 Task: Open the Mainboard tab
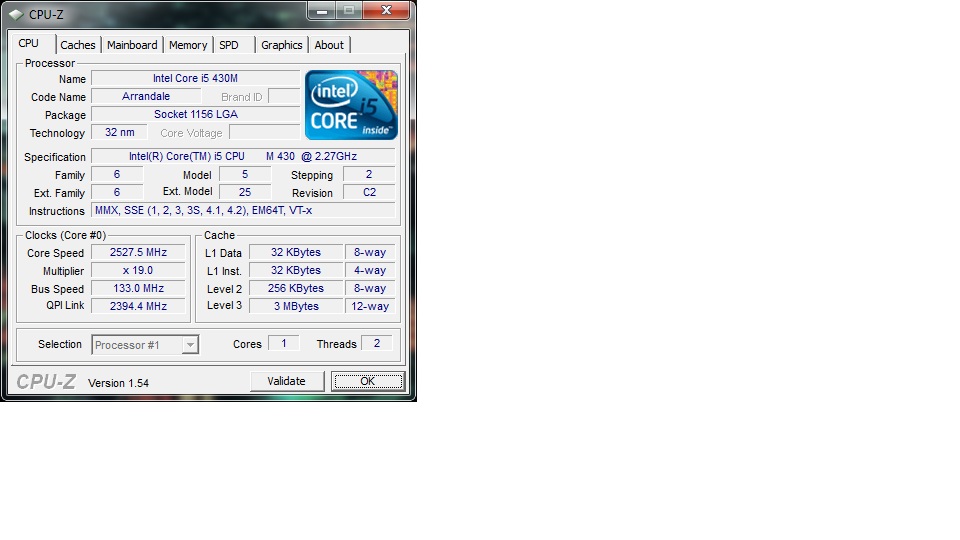[x=132, y=45]
